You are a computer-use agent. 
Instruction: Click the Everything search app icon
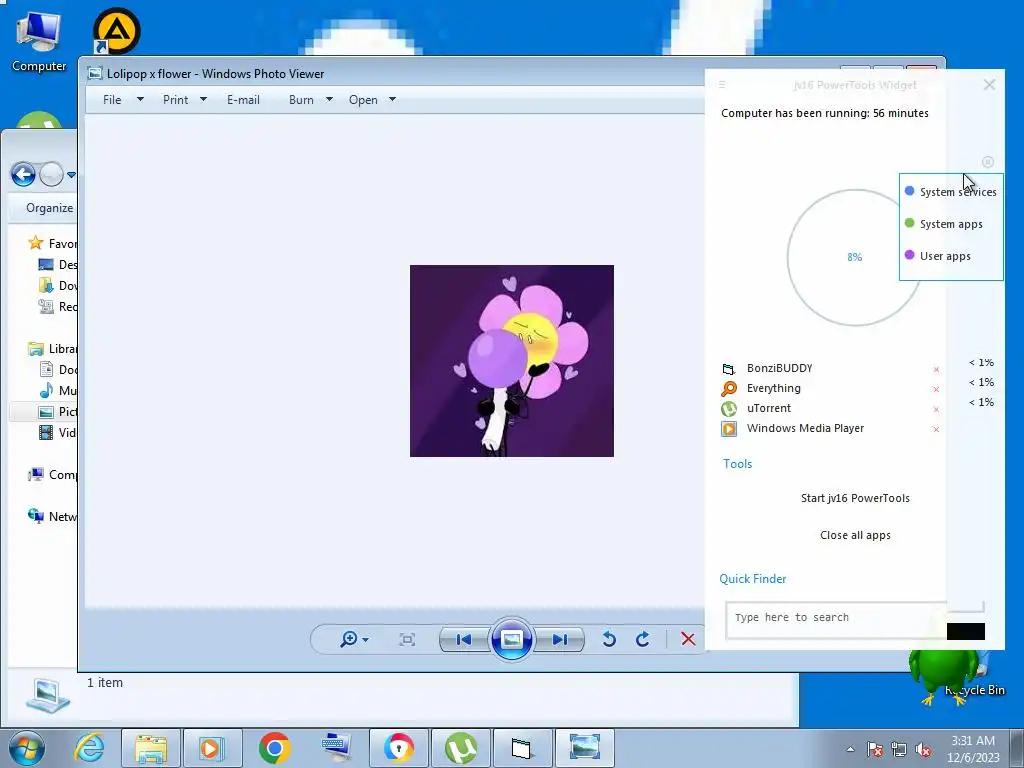coord(729,389)
